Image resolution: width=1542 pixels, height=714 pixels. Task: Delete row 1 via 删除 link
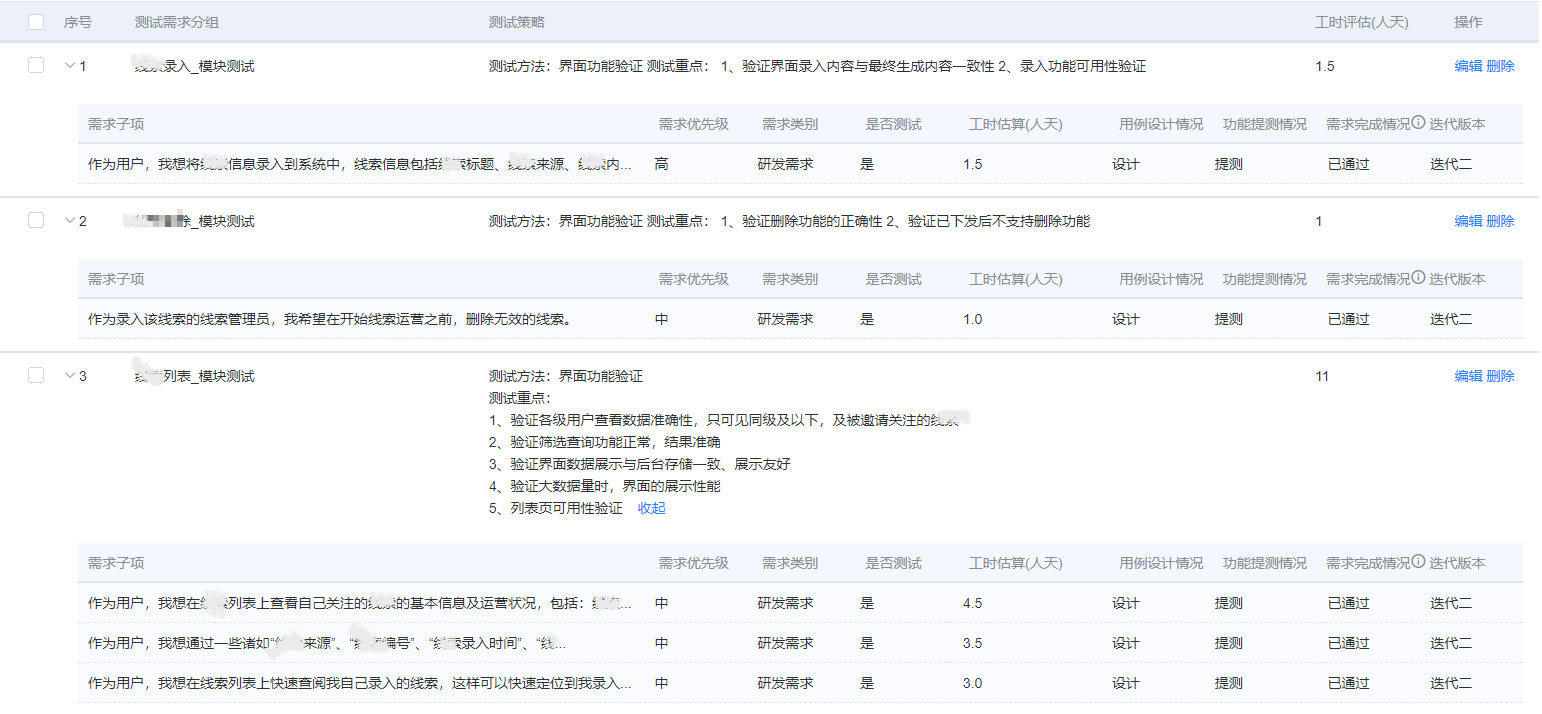click(x=1500, y=66)
